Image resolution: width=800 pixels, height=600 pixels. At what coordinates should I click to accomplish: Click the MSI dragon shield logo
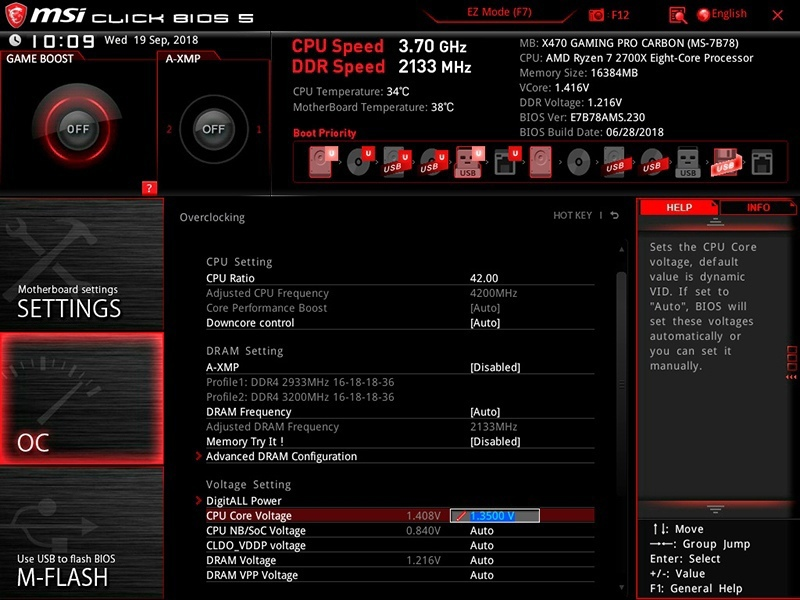point(15,15)
